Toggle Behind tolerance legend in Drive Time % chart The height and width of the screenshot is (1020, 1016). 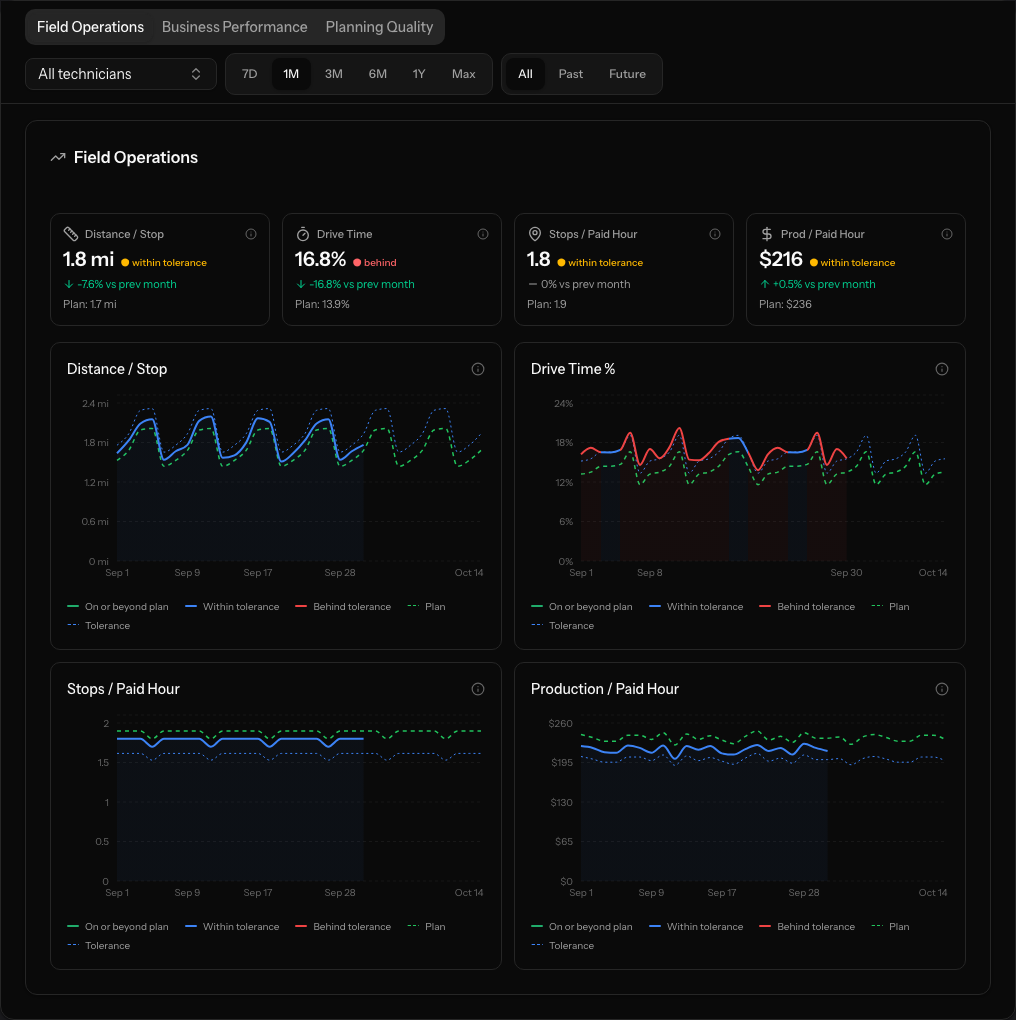coord(807,606)
